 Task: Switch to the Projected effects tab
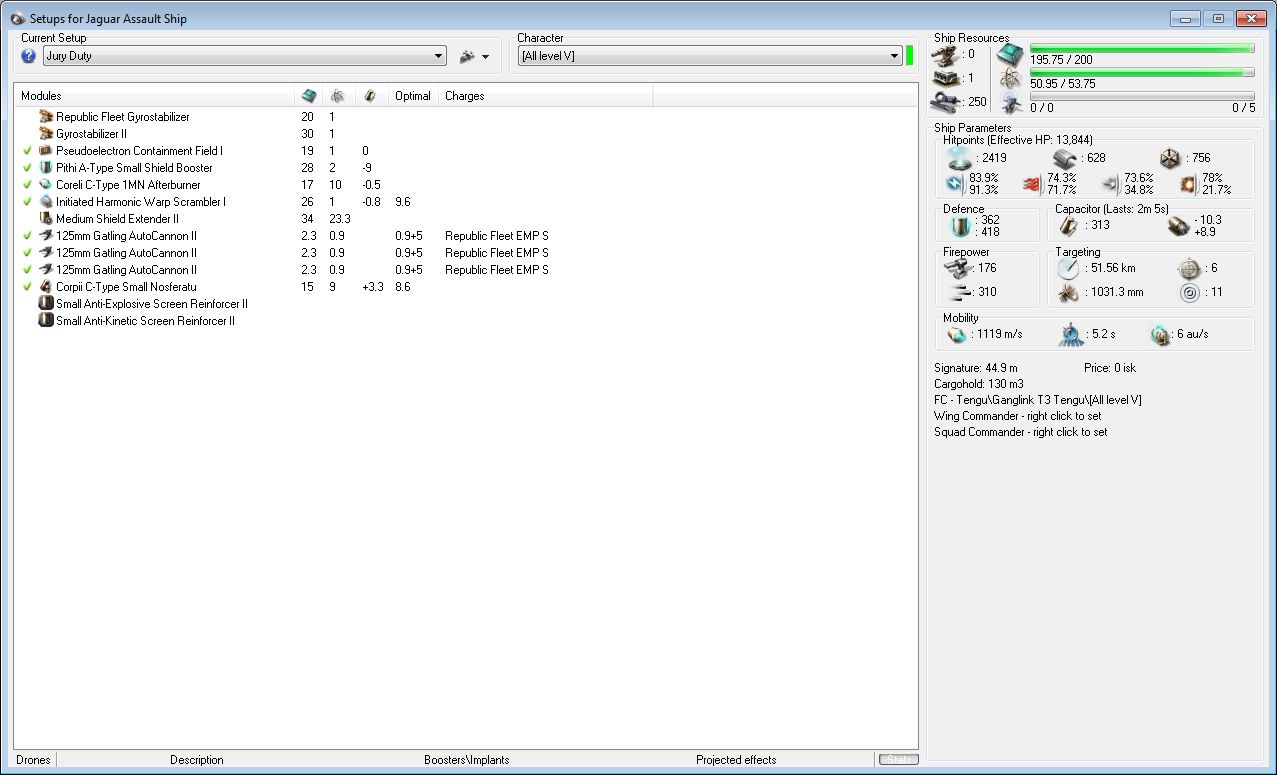click(736, 760)
